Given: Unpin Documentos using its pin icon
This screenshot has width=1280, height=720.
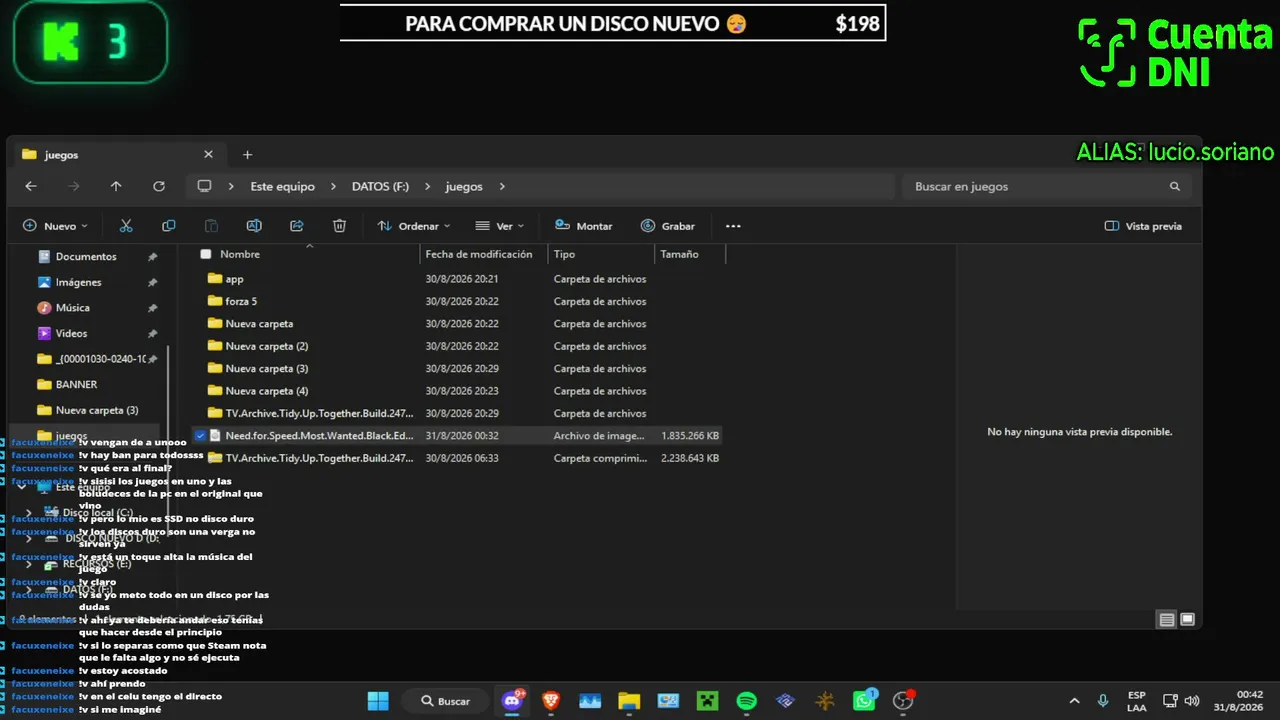Looking at the screenshot, I should coord(152,257).
